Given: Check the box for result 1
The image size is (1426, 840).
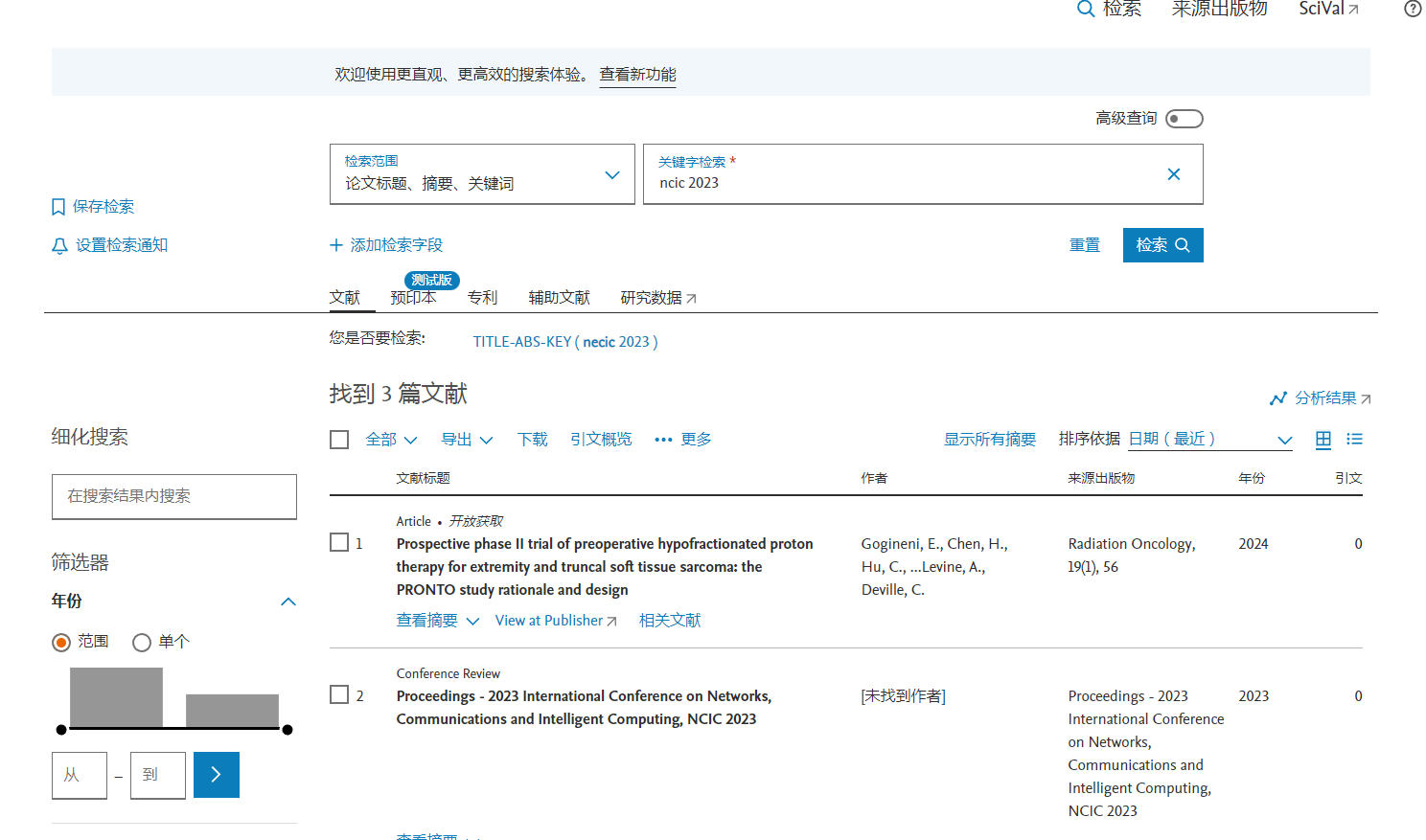Looking at the screenshot, I should 339,543.
